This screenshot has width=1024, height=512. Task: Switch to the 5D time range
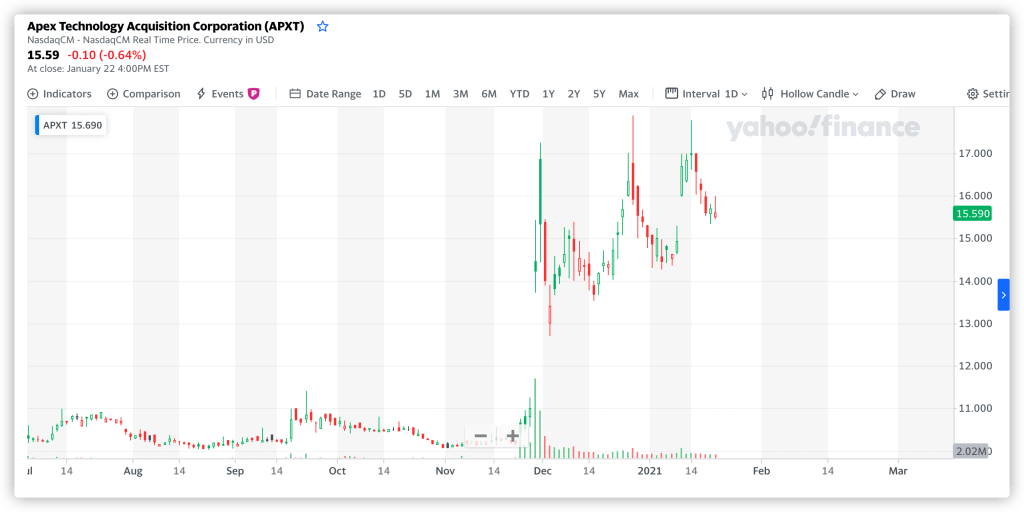(405, 94)
